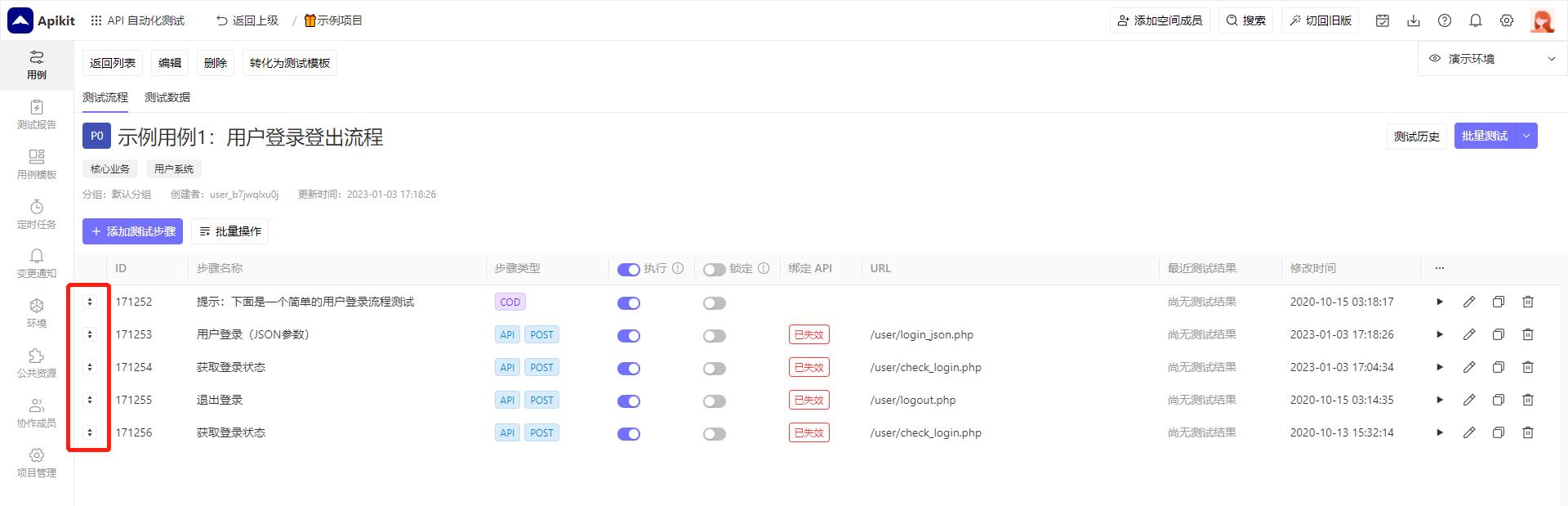Toggle lock switch for step 171252

point(715,302)
